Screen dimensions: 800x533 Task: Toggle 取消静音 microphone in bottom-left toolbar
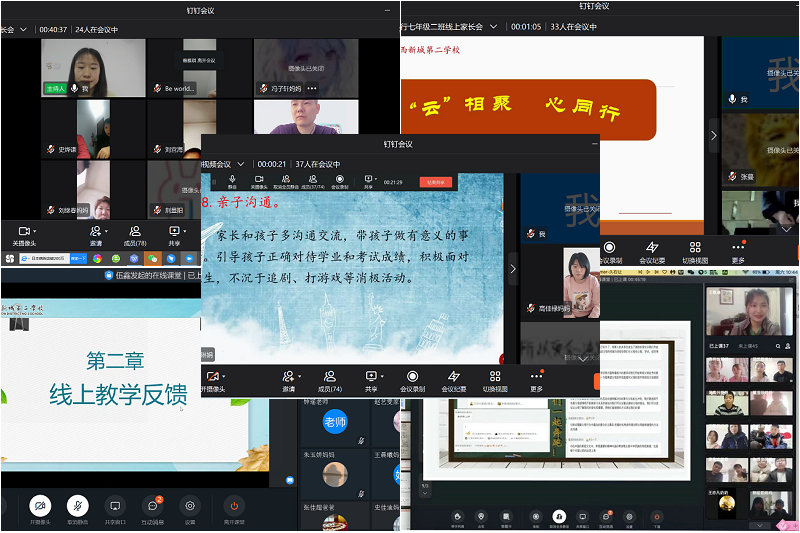(77, 506)
